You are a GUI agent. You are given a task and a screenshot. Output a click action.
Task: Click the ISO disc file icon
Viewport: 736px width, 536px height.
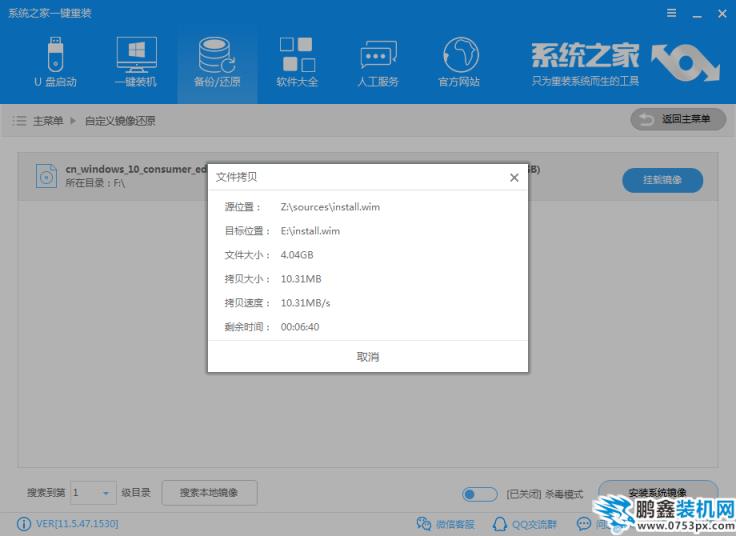pos(46,176)
